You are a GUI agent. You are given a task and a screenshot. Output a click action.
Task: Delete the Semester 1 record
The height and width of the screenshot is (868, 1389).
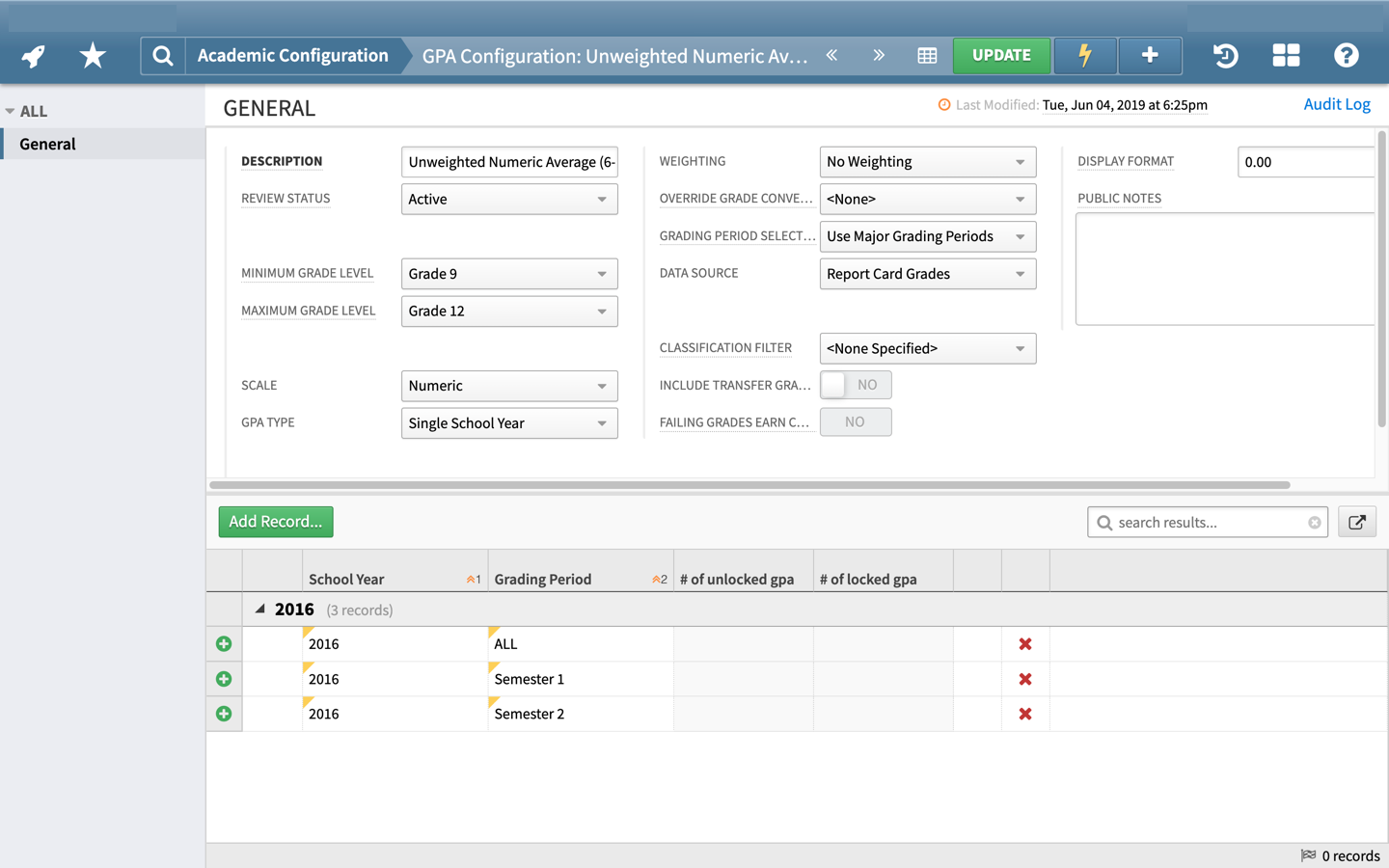tap(1025, 679)
